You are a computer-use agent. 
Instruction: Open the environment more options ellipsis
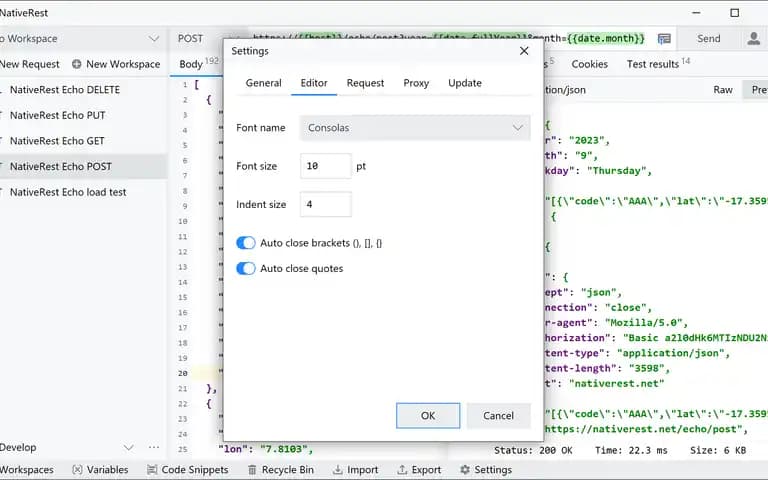154,447
